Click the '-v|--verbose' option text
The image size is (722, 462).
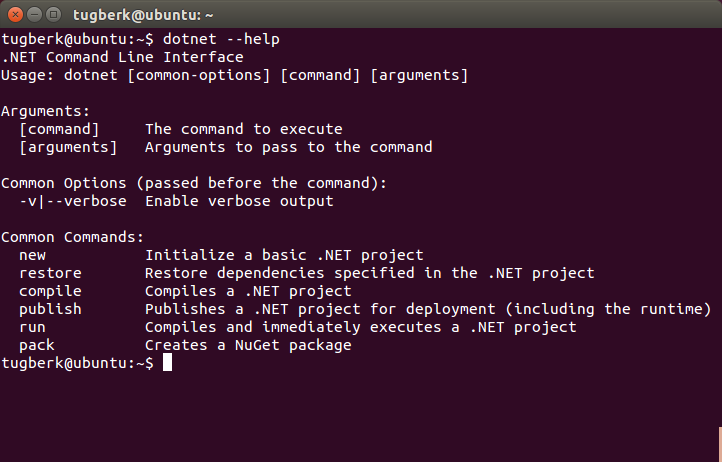pyautogui.click(x=73, y=201)
